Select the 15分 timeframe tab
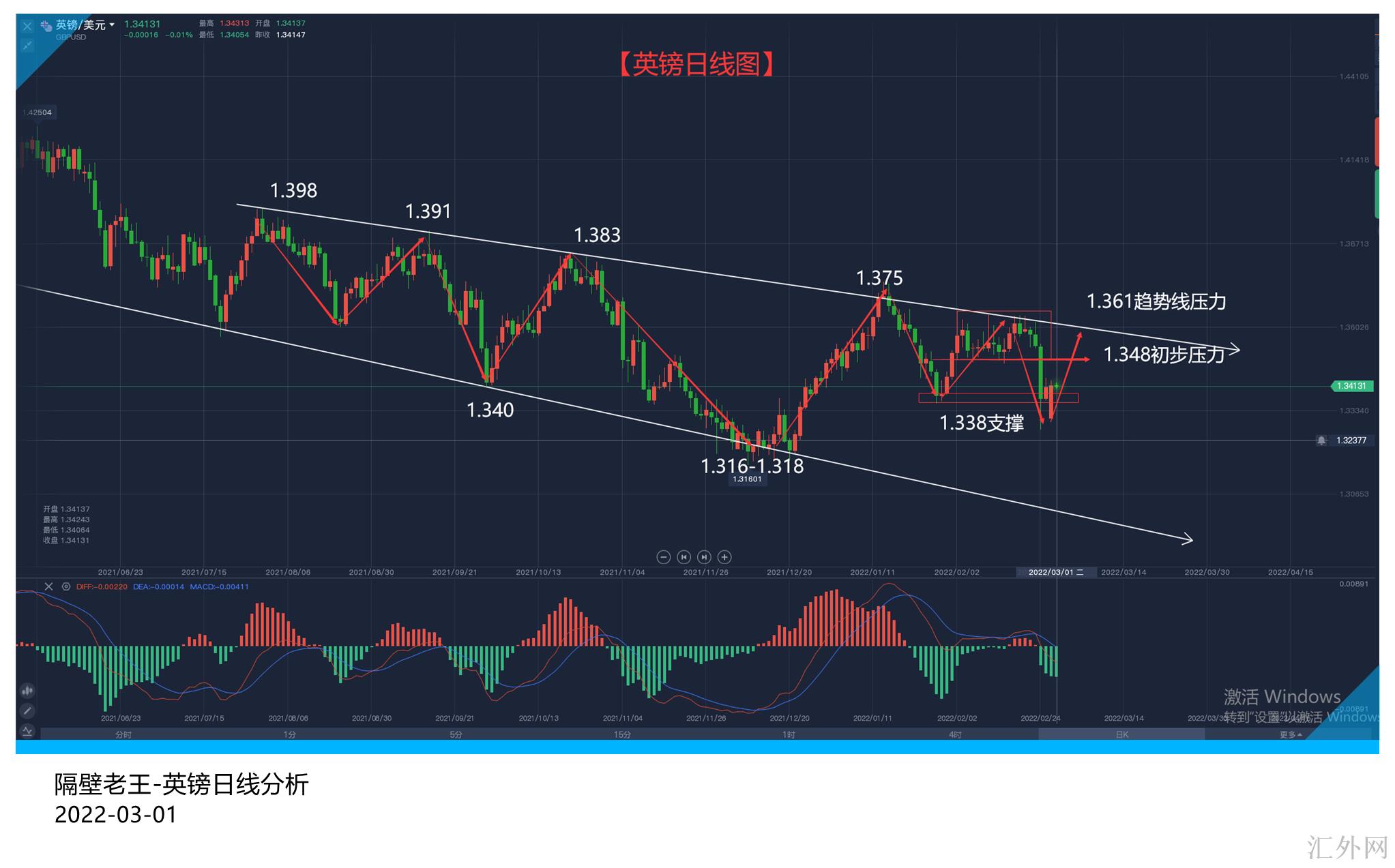The height and width of the screenshot is (868, 1395). (622, 734)
